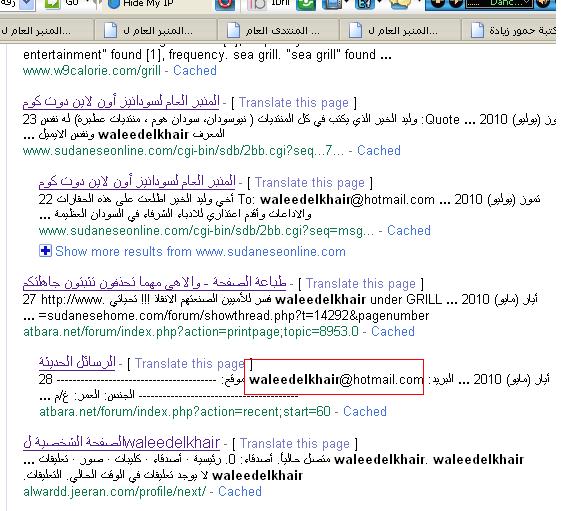Translate the indented sudaneseonline result
This screenshot has width=576, height=511.
[x=310, y=183]
